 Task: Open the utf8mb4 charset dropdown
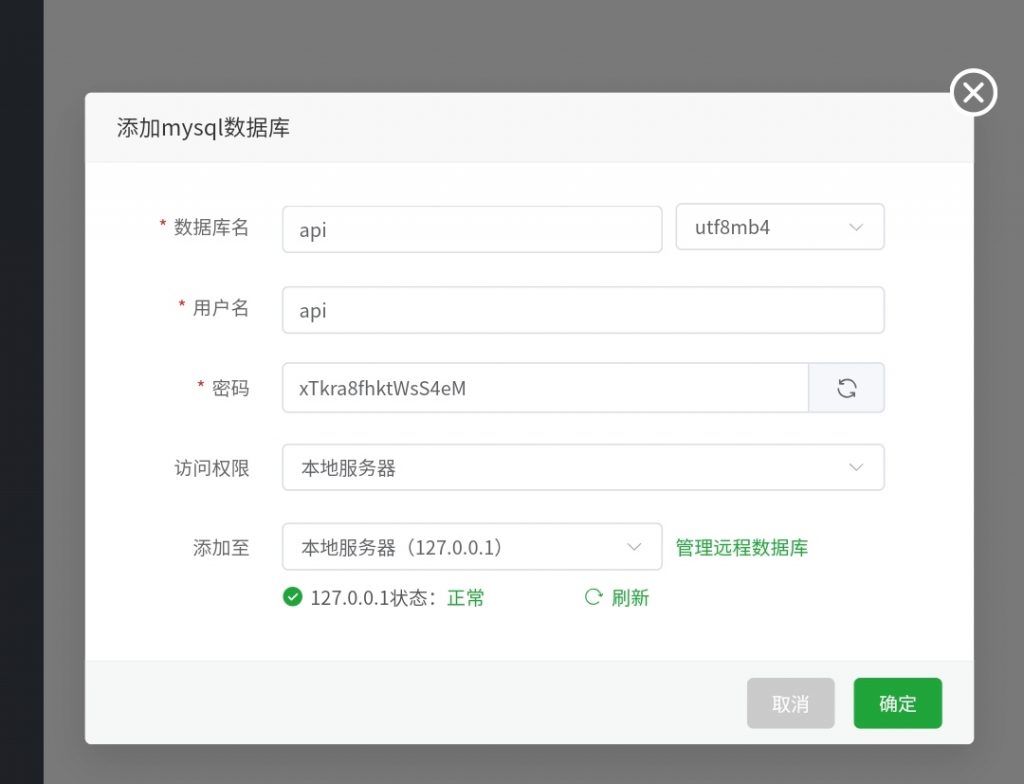click(780, 227)
